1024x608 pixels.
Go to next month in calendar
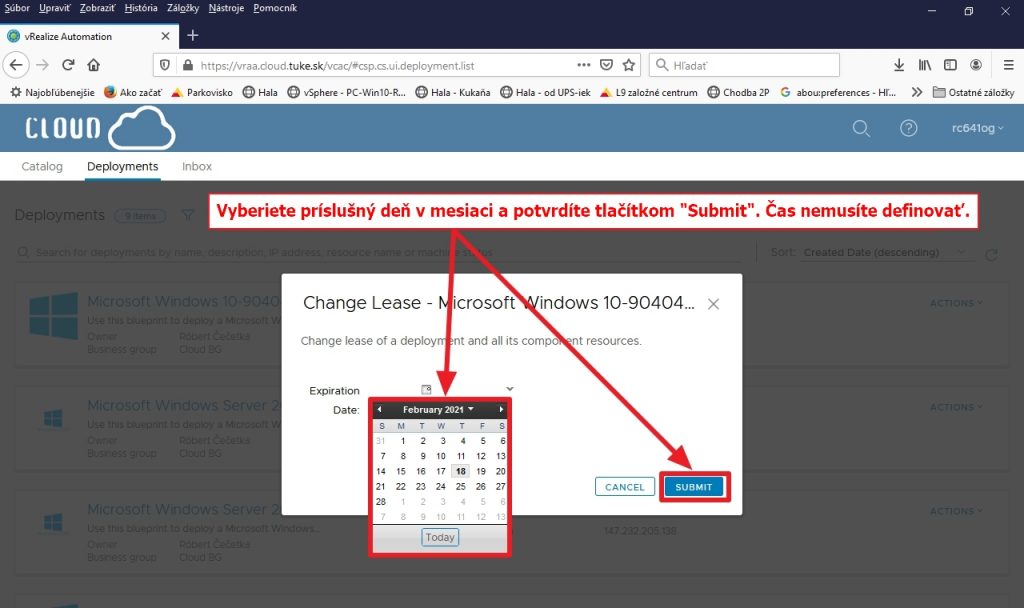point(501,409)
